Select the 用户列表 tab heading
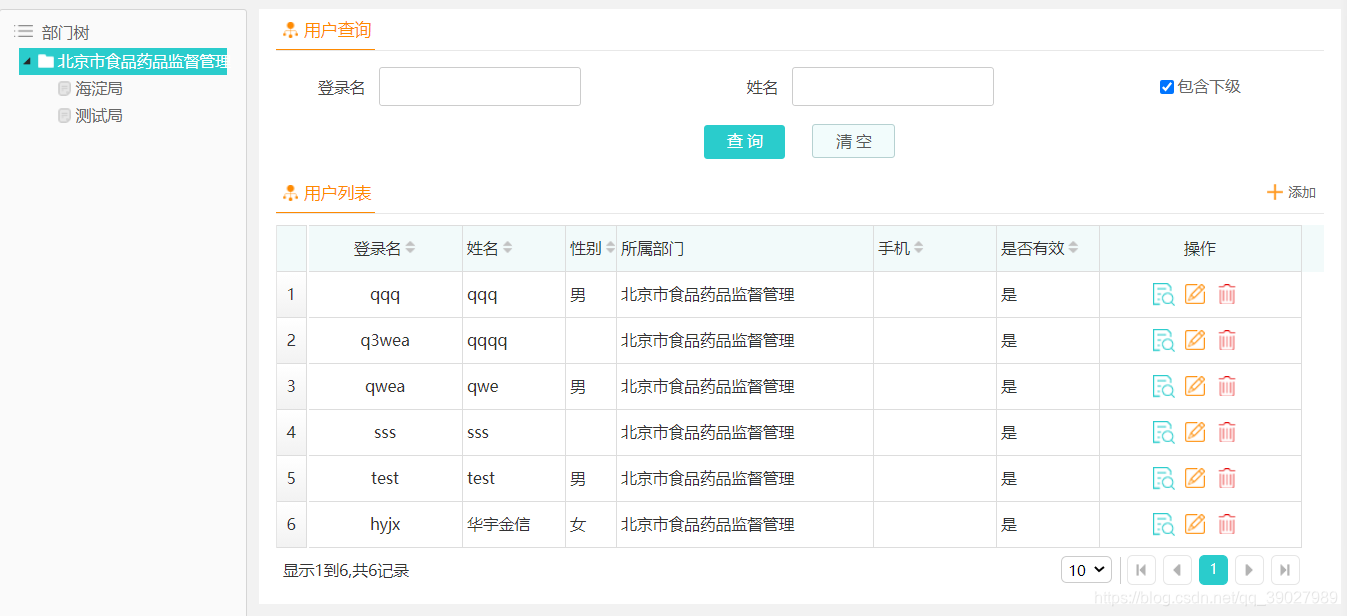Viewport: 1347px width, 616px height. tap(337, 193)
